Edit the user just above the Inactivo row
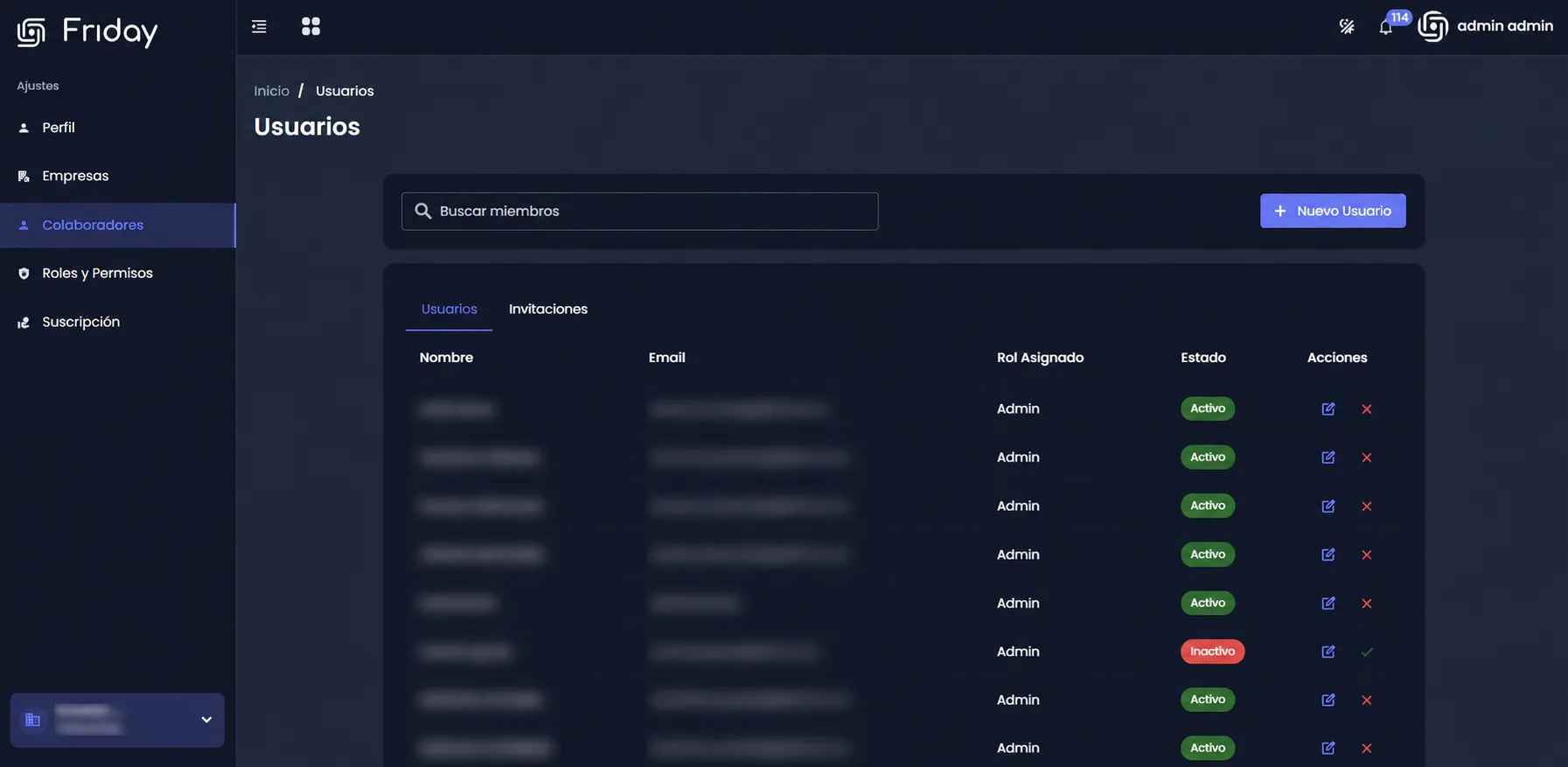This screenshot has width=1568, height=767. click(1328, 603)
